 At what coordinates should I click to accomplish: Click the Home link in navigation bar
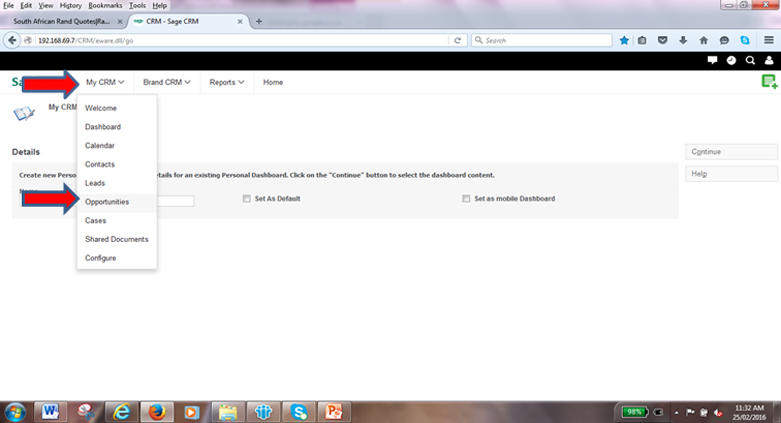pos(273,82)
